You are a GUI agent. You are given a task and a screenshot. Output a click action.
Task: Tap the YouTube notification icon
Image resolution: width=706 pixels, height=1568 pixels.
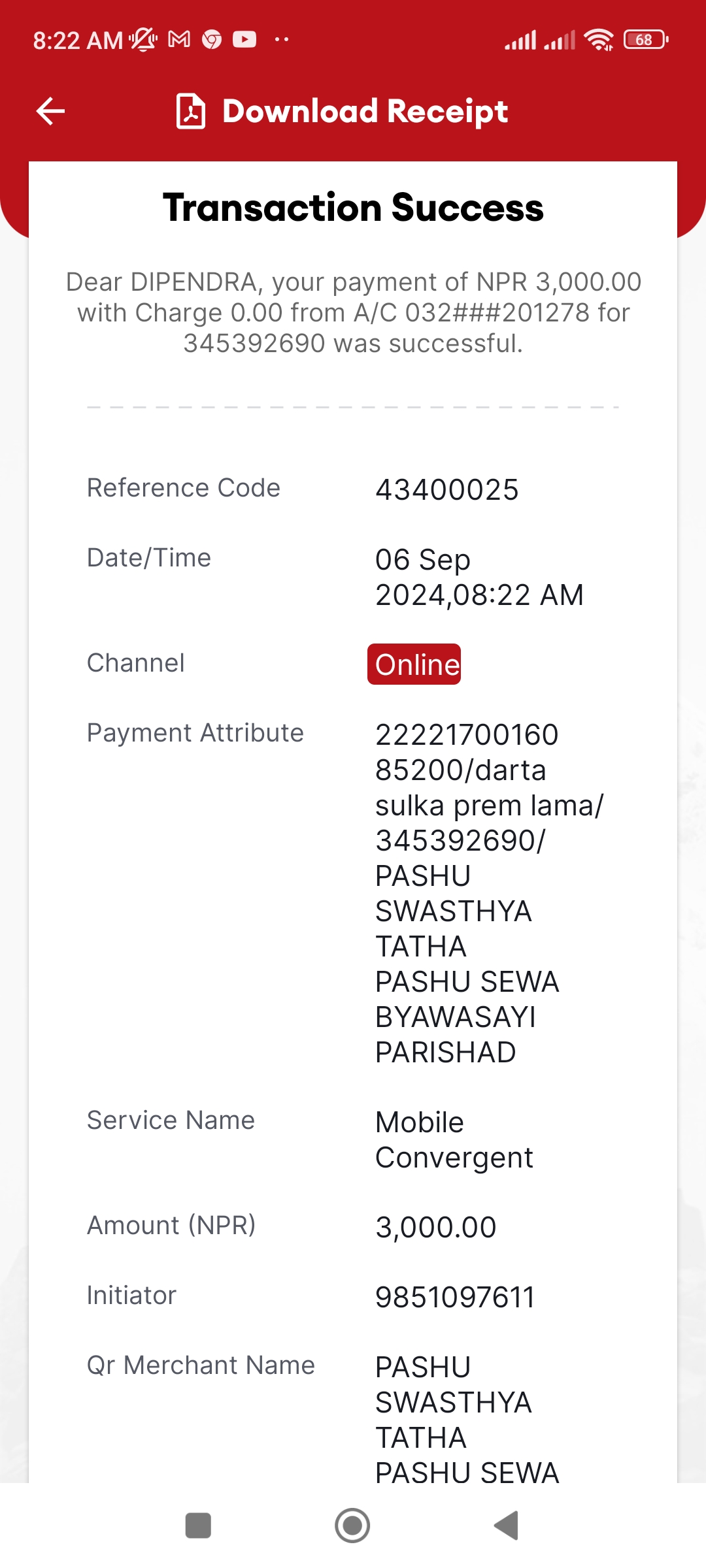tap(244, 40)
